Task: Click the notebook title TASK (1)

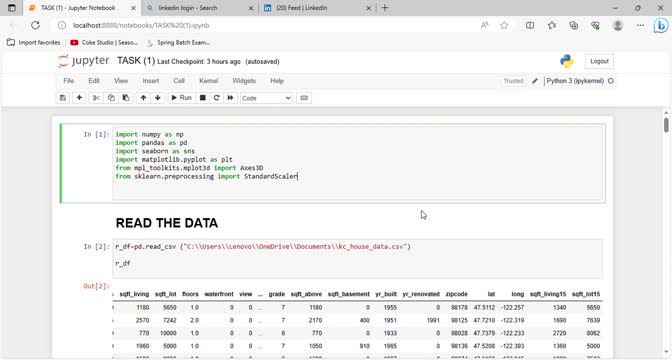Action: pyautogui.click(x=136, y=61)
